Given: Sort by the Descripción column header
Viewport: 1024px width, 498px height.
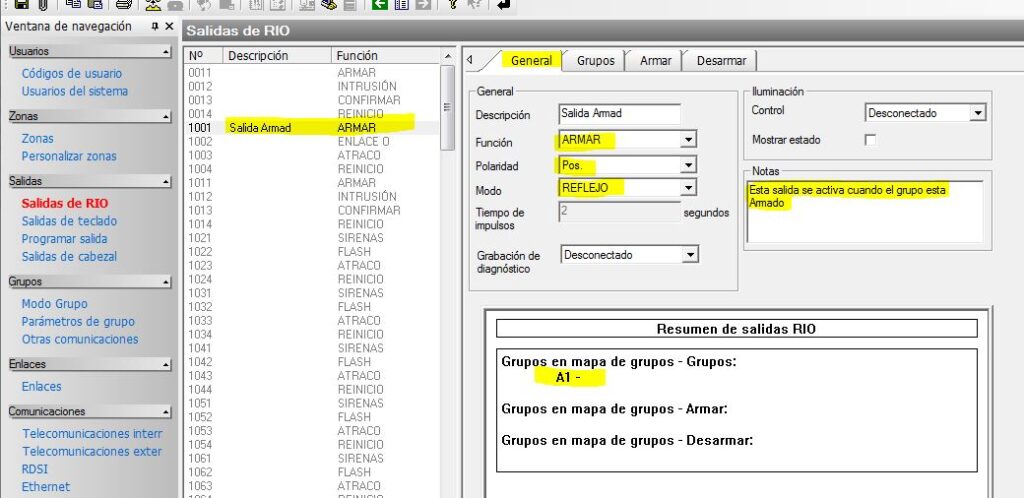Looking at the screenshot, I should click(x=277, y=55).
